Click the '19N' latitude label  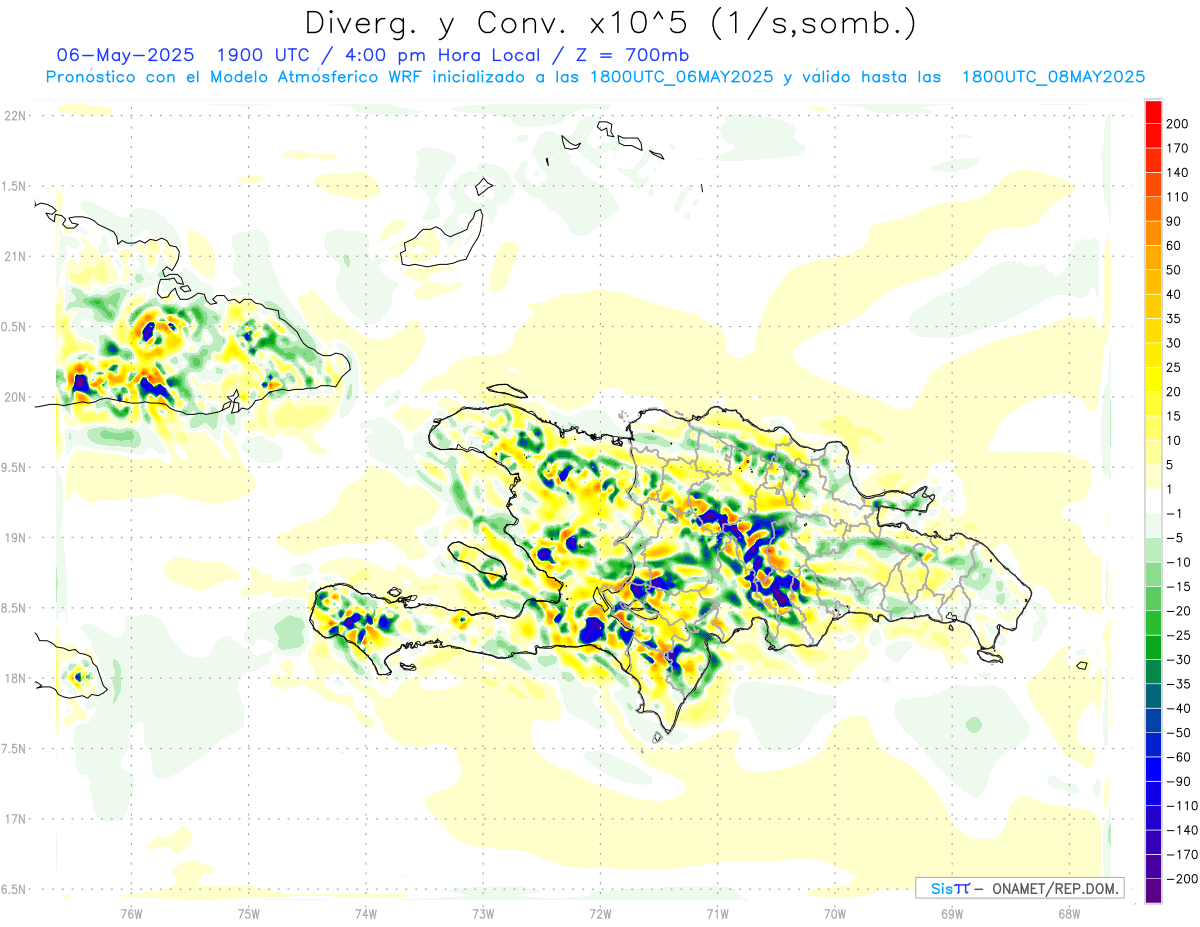click(x=15, y=537)
